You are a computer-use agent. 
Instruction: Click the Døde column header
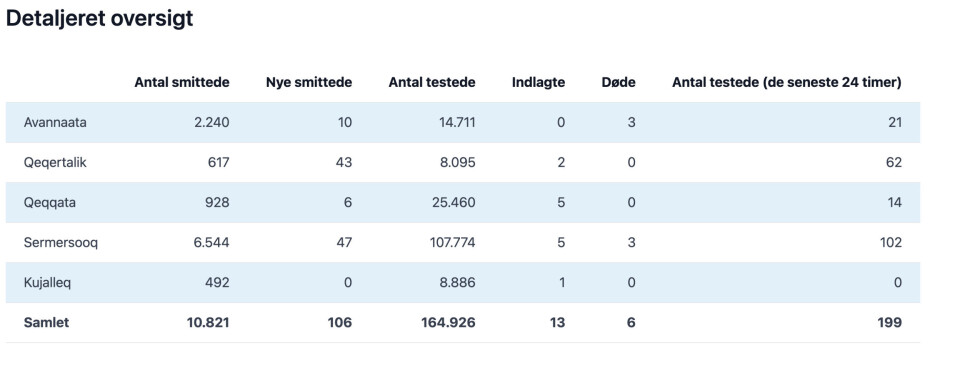coord(618,82)
